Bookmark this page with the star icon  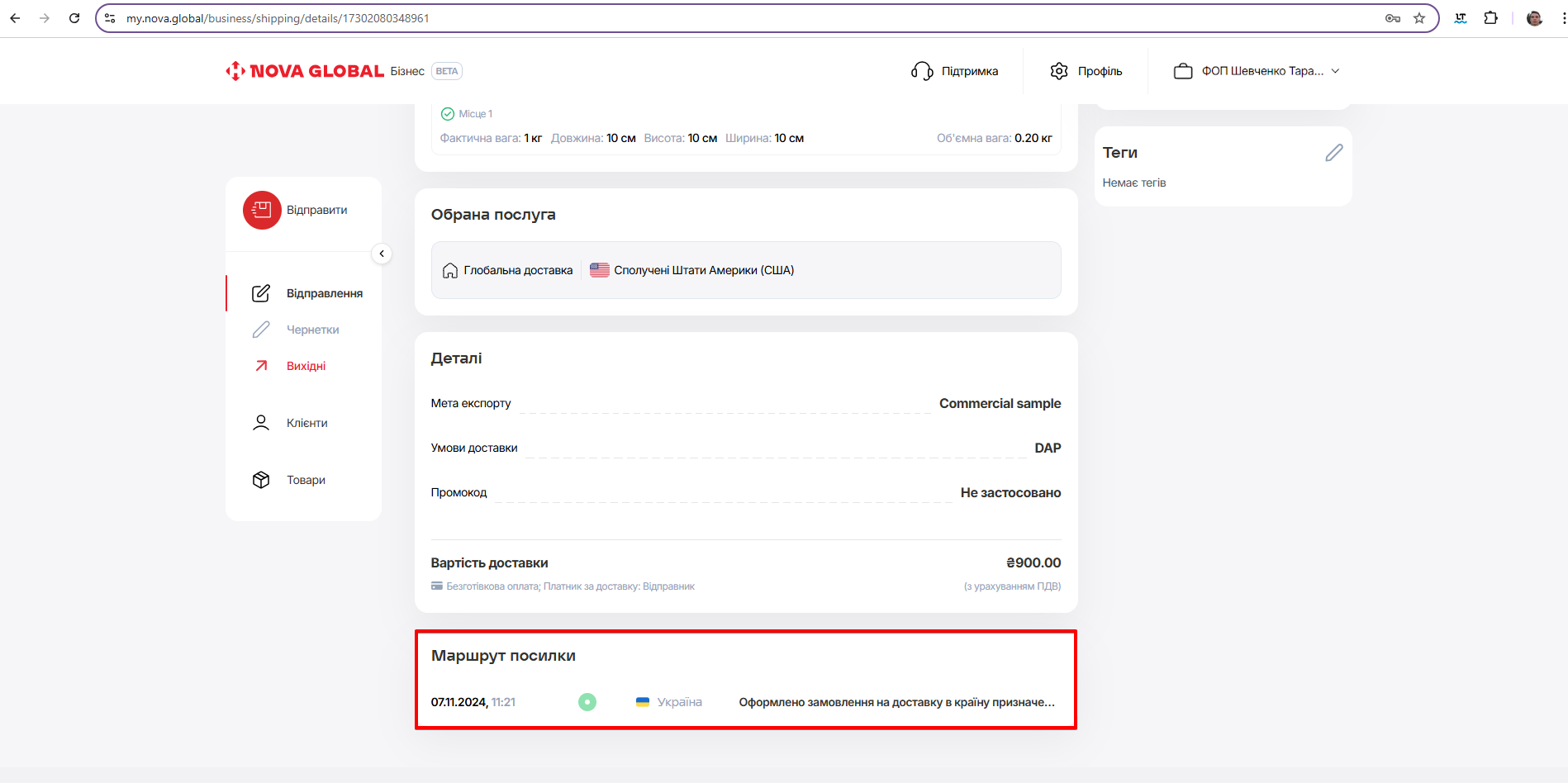[x=1419, y=18]
